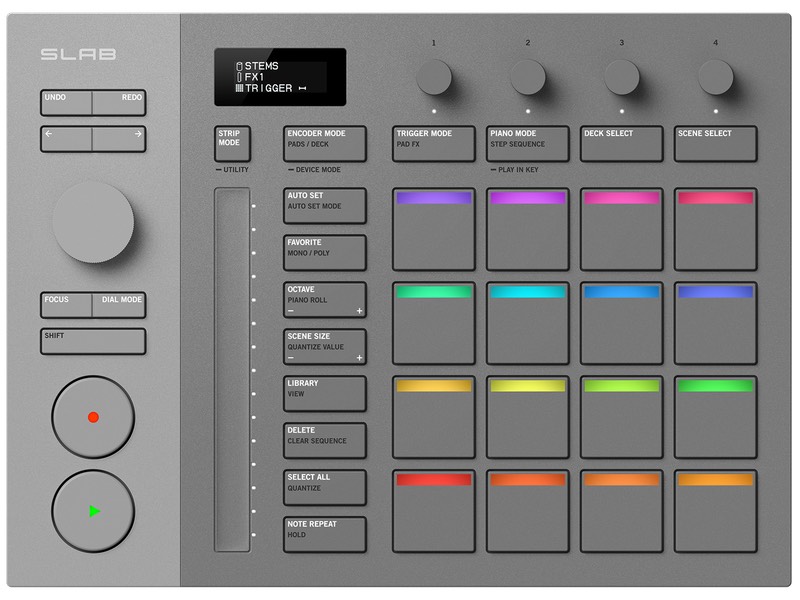Open DECK SELECT
Screen dimensions: 800x600
click(620, 143)
